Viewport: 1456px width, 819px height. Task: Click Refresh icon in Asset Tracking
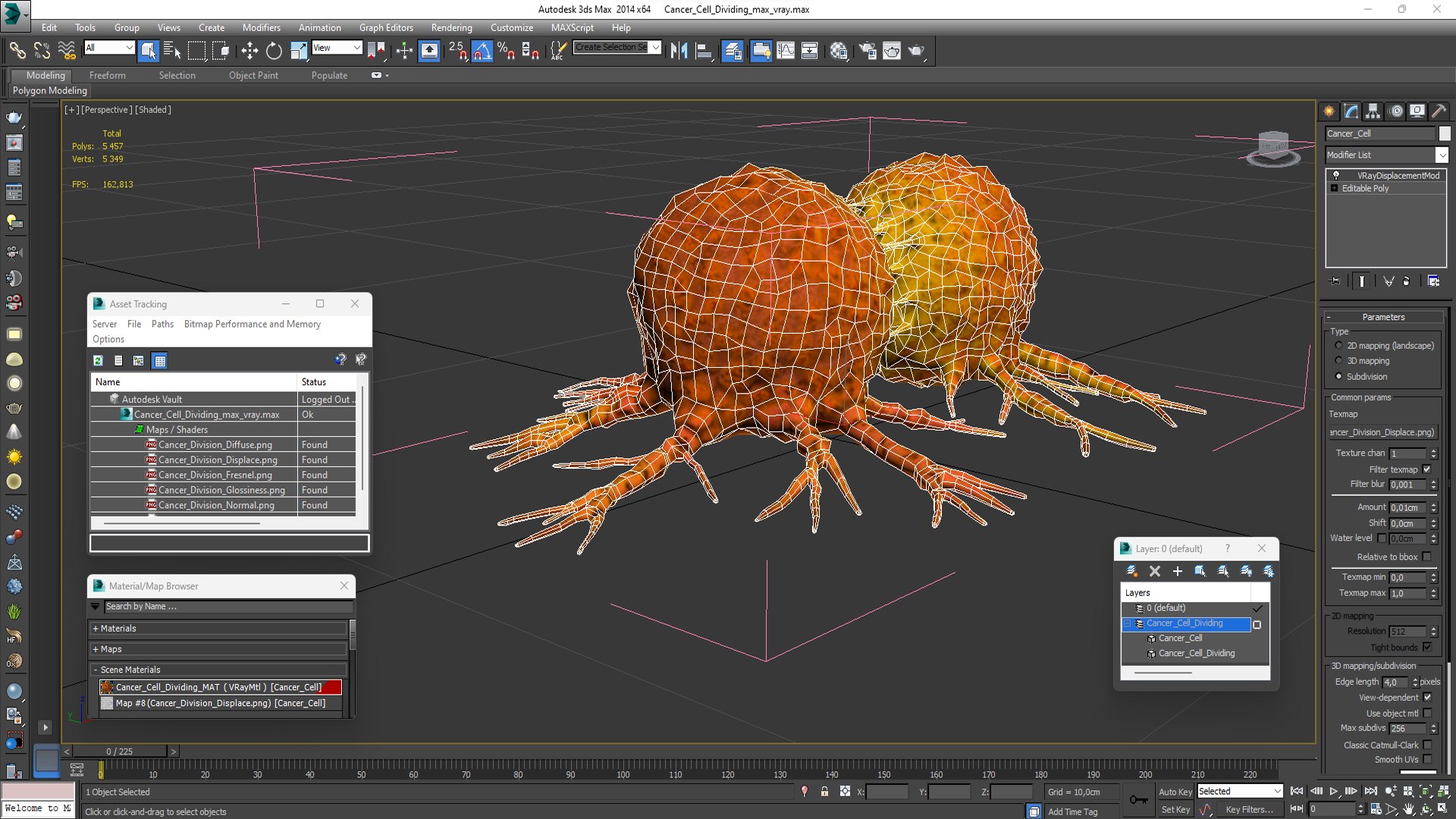point(98,361)
